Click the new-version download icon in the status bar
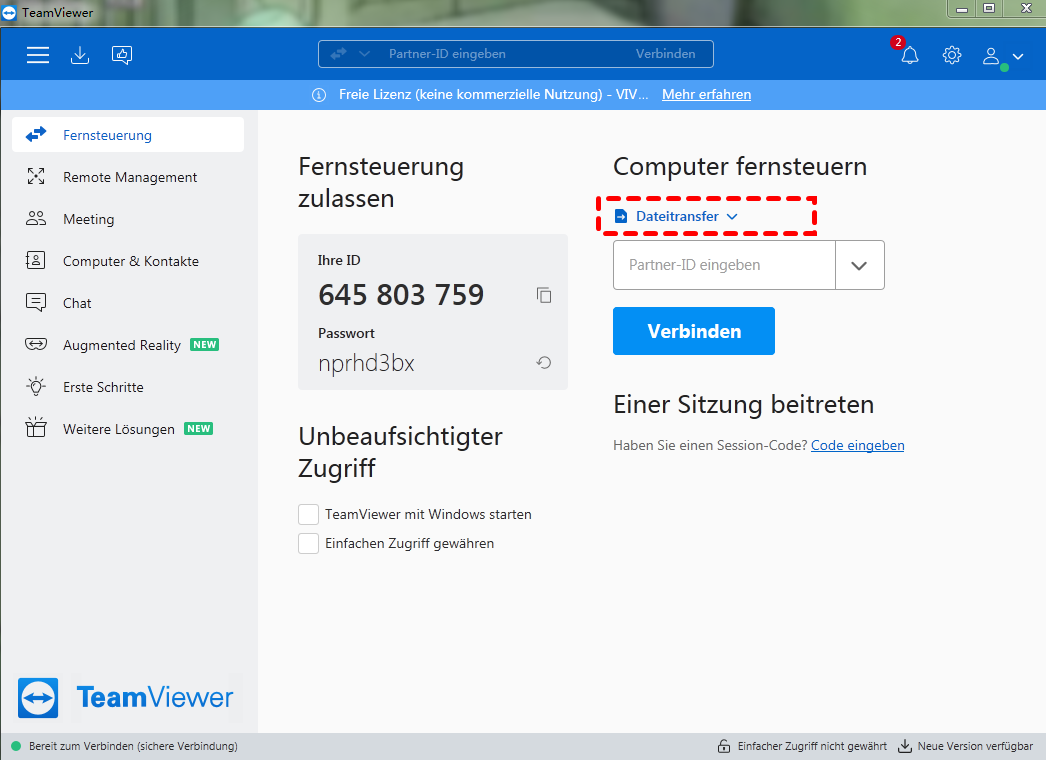The height and width of the screenshot is (760, 1046). (x=905, y=746)
